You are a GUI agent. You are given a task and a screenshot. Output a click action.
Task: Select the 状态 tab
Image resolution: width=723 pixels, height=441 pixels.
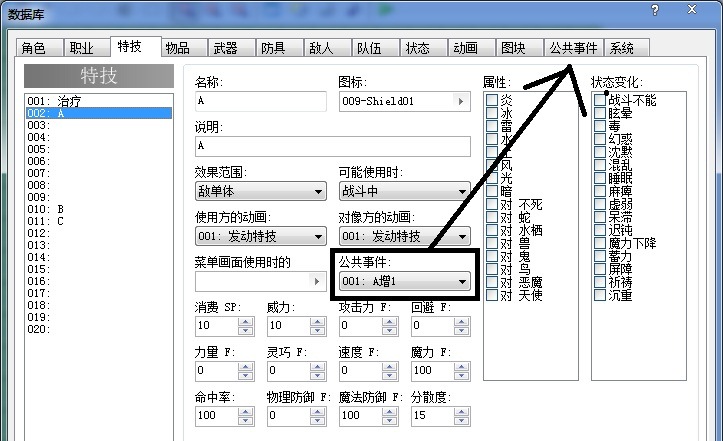422,48
